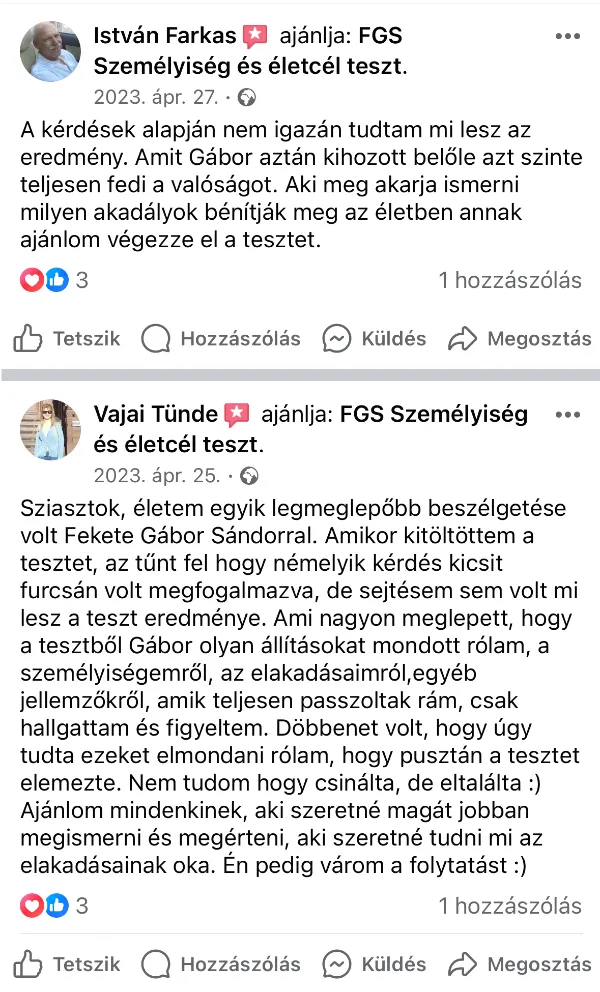Show the 1 hozzászólás on István's post
This screenshot has height=992, width=600.
click(x=510, y=281)
